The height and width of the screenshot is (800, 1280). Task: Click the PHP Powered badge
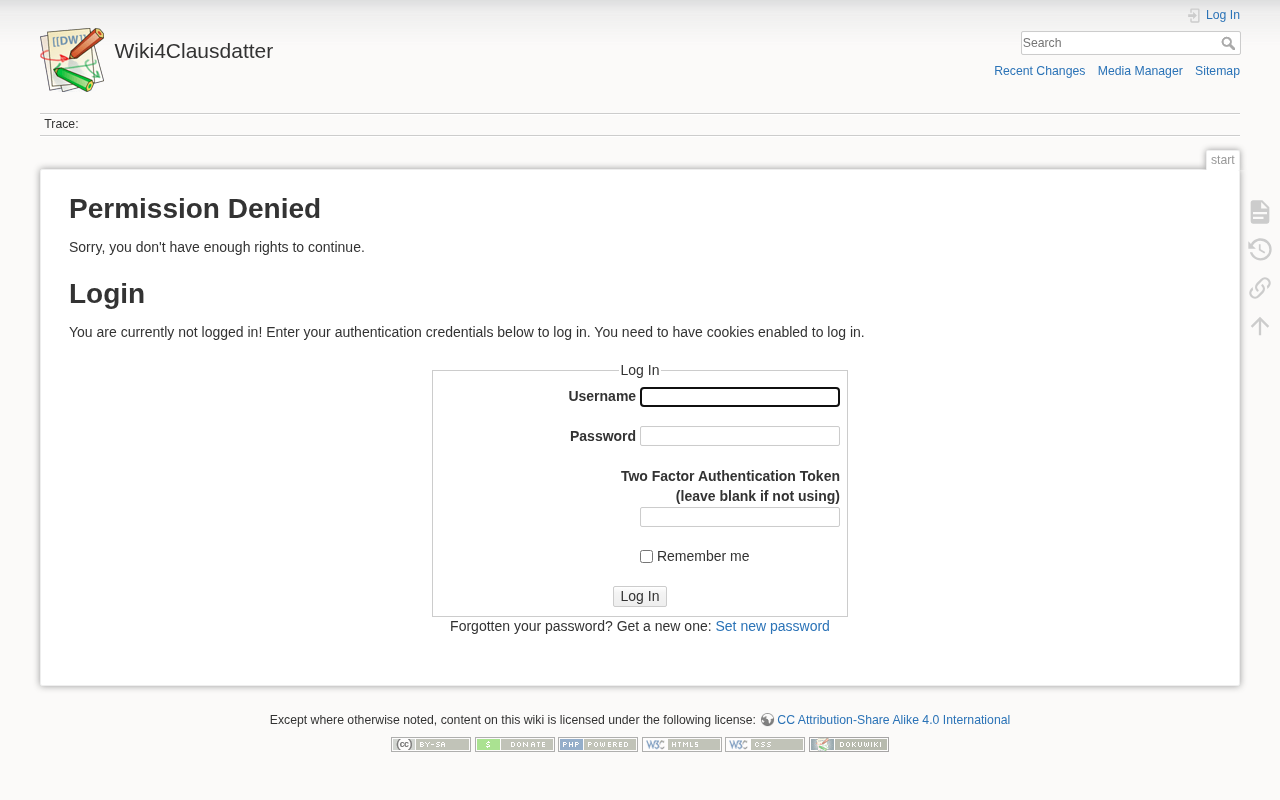(x=598, y=744)
